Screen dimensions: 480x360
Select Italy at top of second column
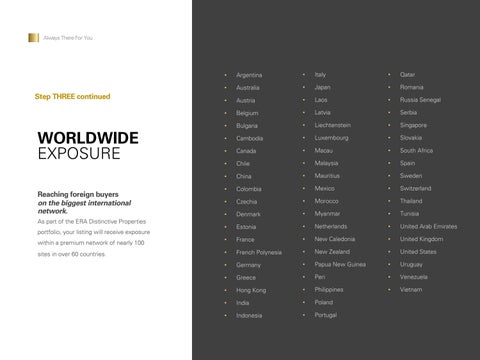[x=320, y=75]
